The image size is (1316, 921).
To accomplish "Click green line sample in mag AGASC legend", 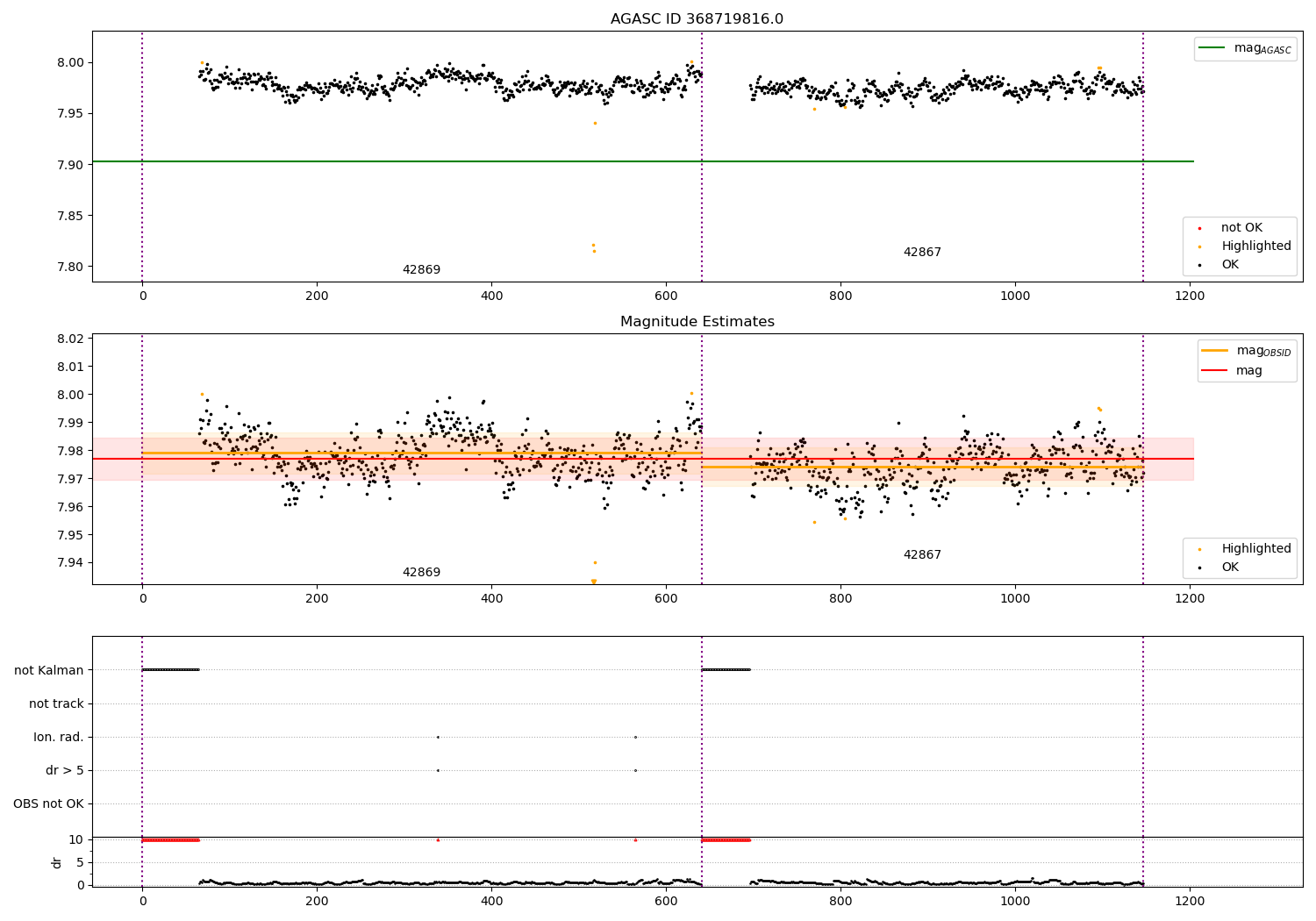I will click(1212, 48).
